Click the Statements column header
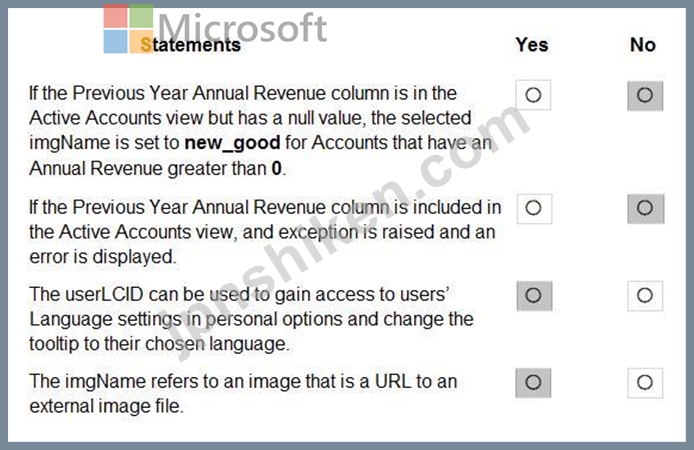Viewport: 694px width, 450px height. click(x=190, y=45)
